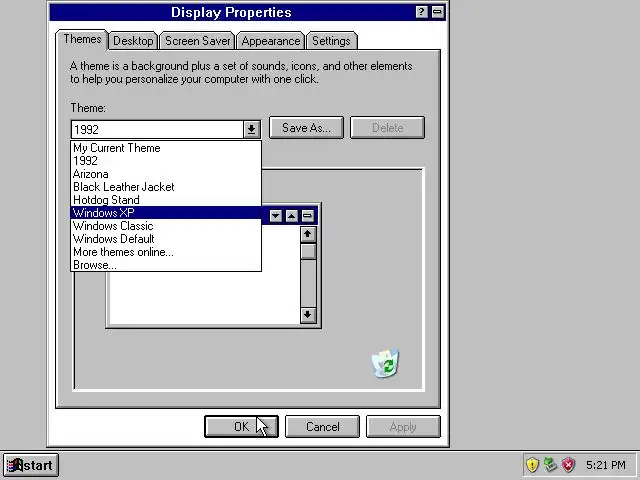This screenshot has height=480, width=640.
Task: Select the Arizona theme
Action: tap(166, 174)
